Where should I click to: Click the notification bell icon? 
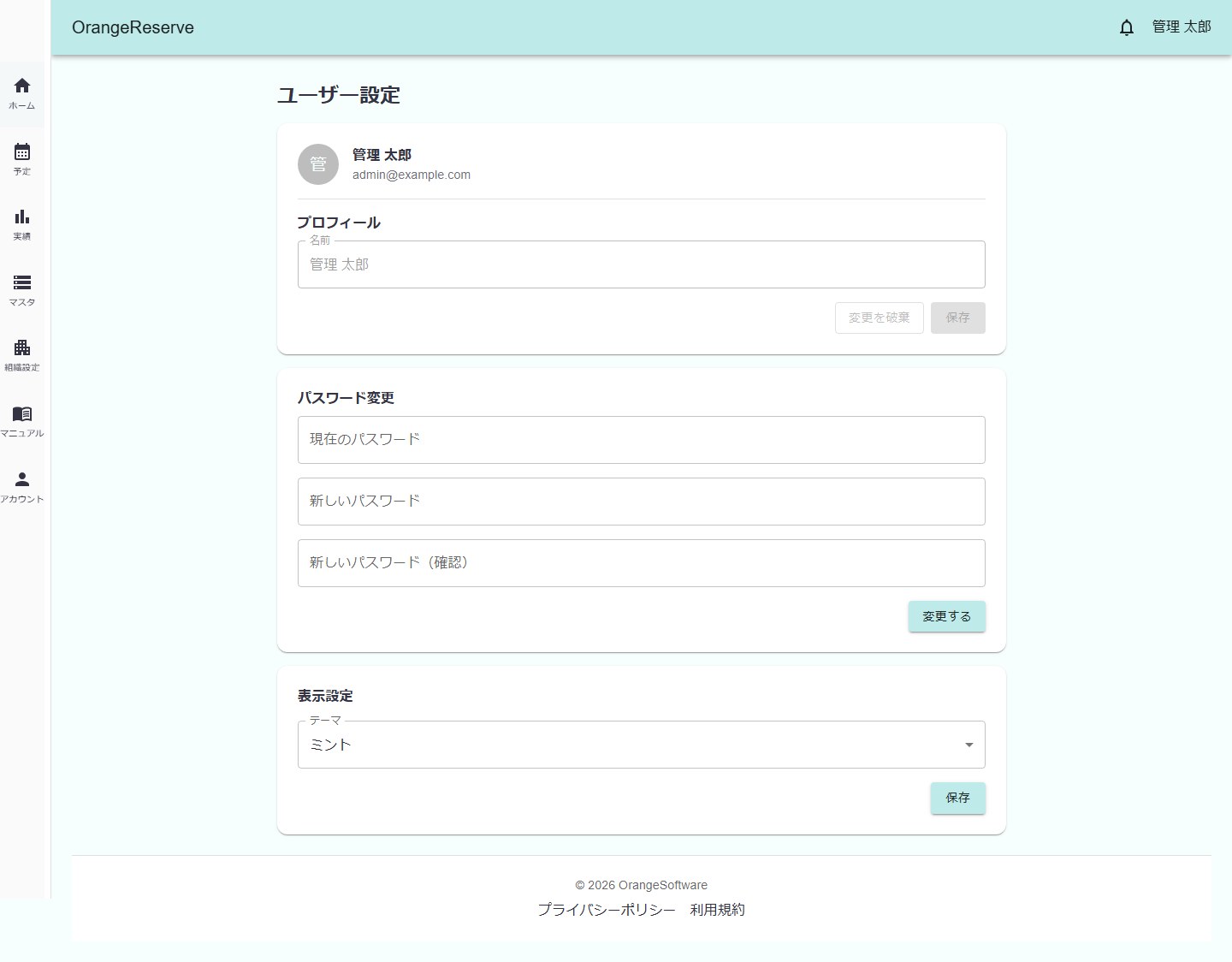pyautogui.click(x=1127, y=27)
